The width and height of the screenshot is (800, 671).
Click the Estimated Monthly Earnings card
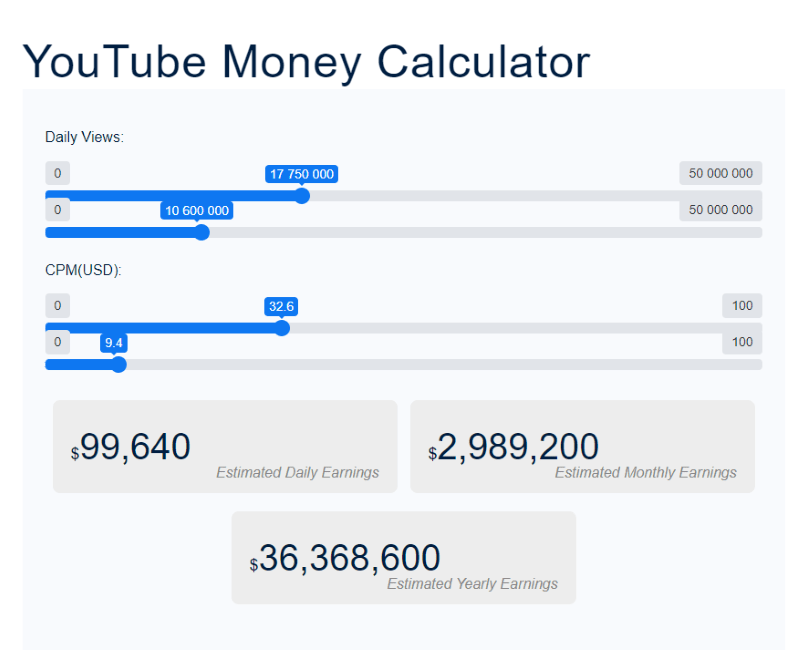click(x=582, y=446)
